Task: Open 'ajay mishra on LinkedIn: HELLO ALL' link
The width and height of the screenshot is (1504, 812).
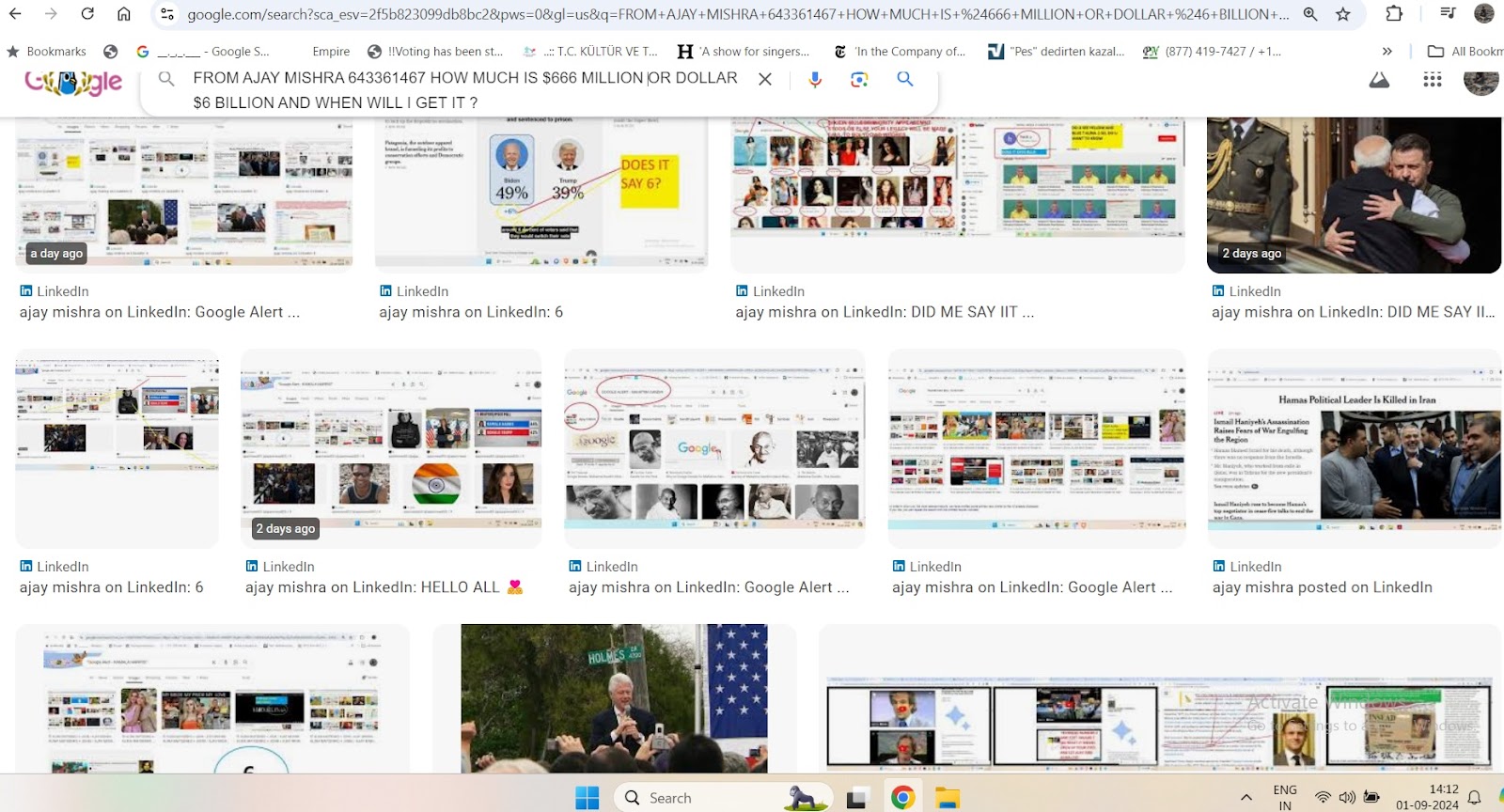Action: click(x=372, y=587)
